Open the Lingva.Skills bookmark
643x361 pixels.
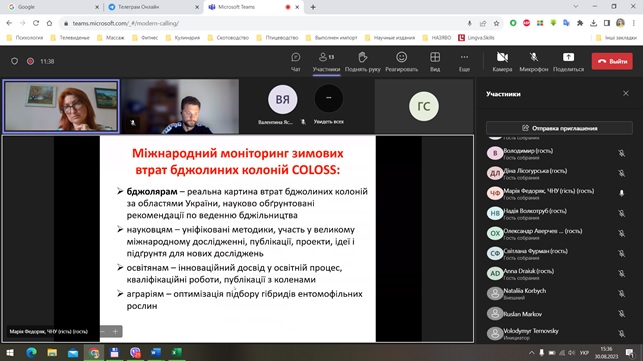click(477, 38)
